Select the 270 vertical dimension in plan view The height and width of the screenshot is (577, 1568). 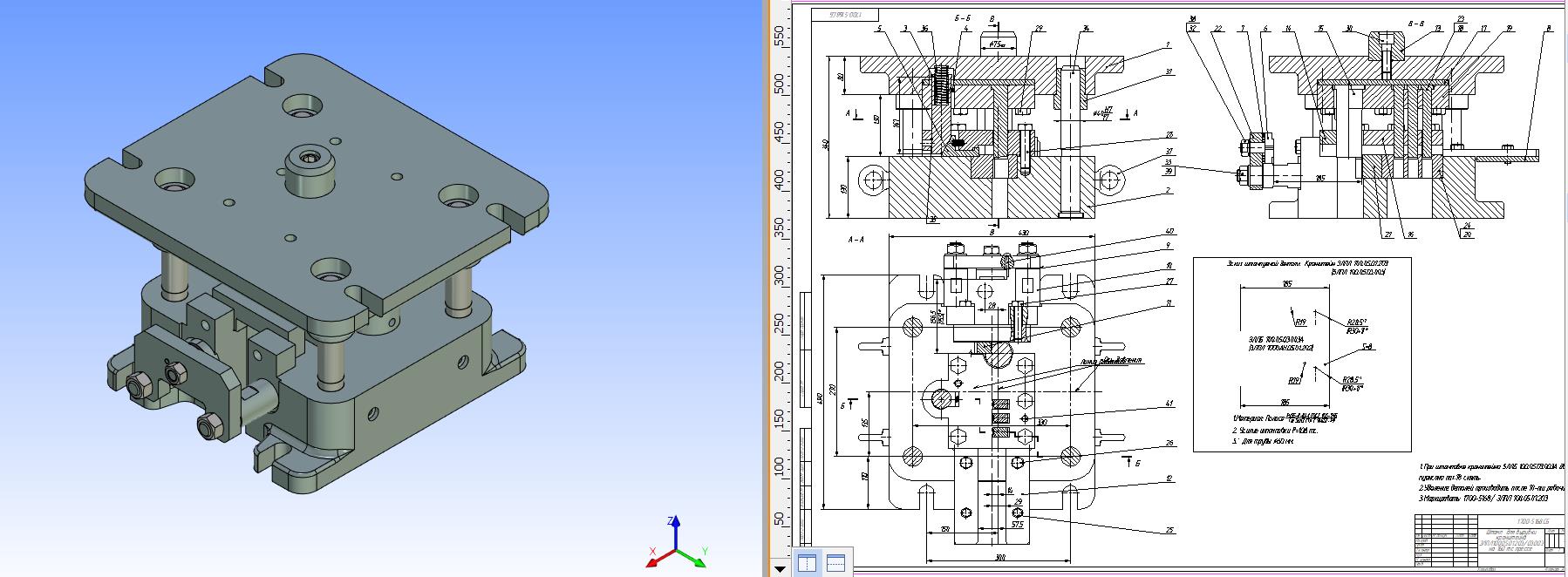pos(832,388)
